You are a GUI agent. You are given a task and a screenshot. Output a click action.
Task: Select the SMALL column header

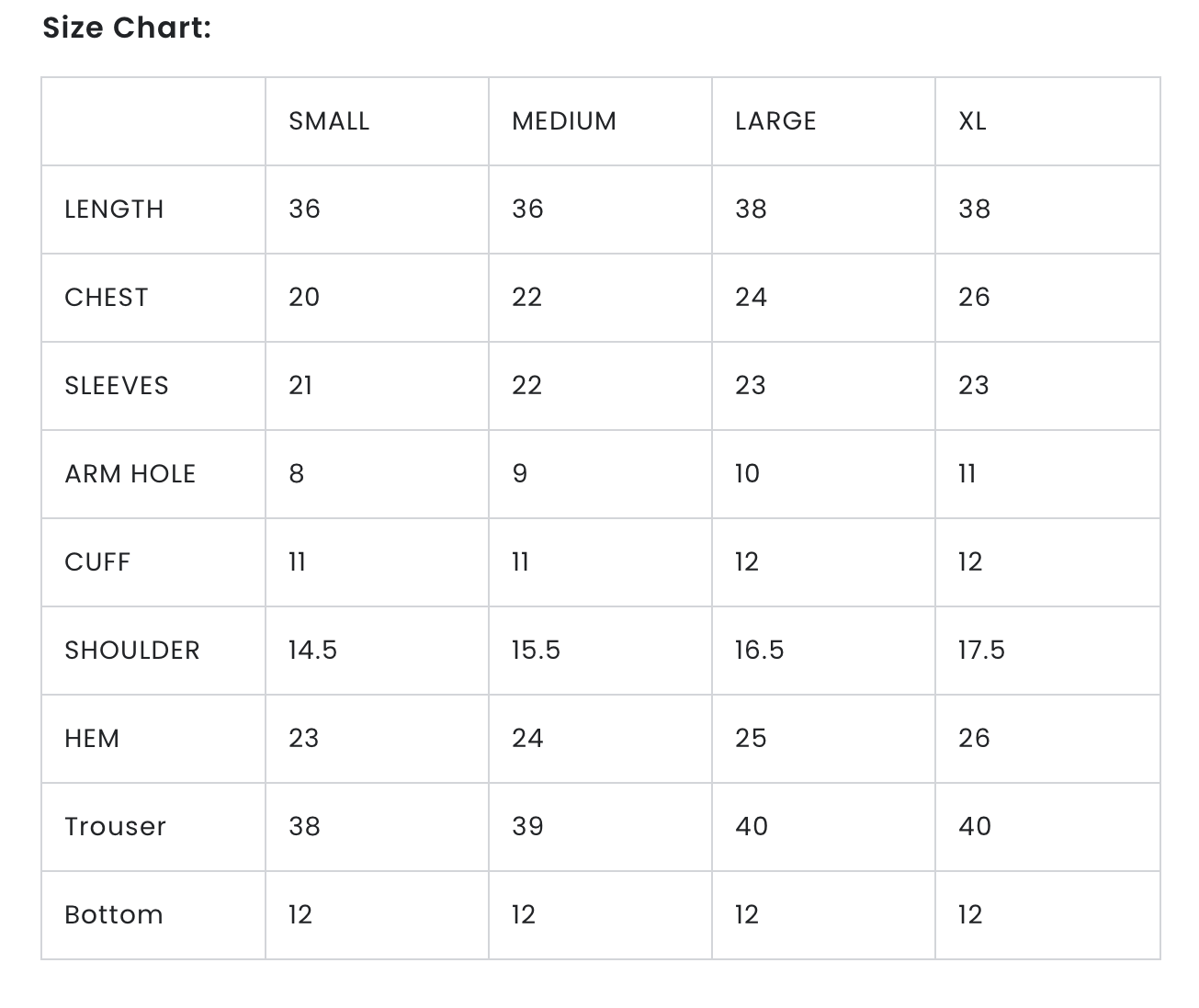(x=329, y=121)
